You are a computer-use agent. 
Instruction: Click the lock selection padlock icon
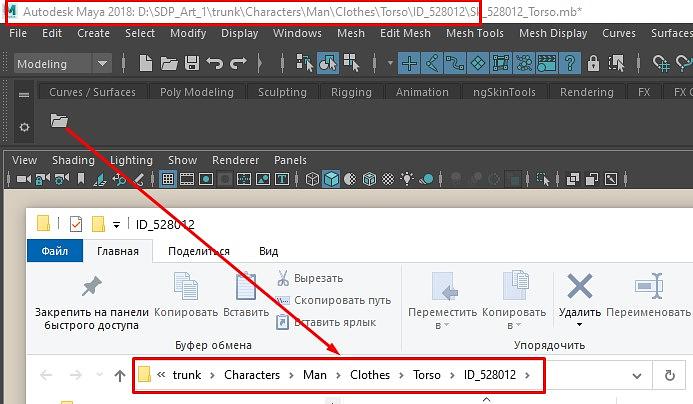[593, 63]
